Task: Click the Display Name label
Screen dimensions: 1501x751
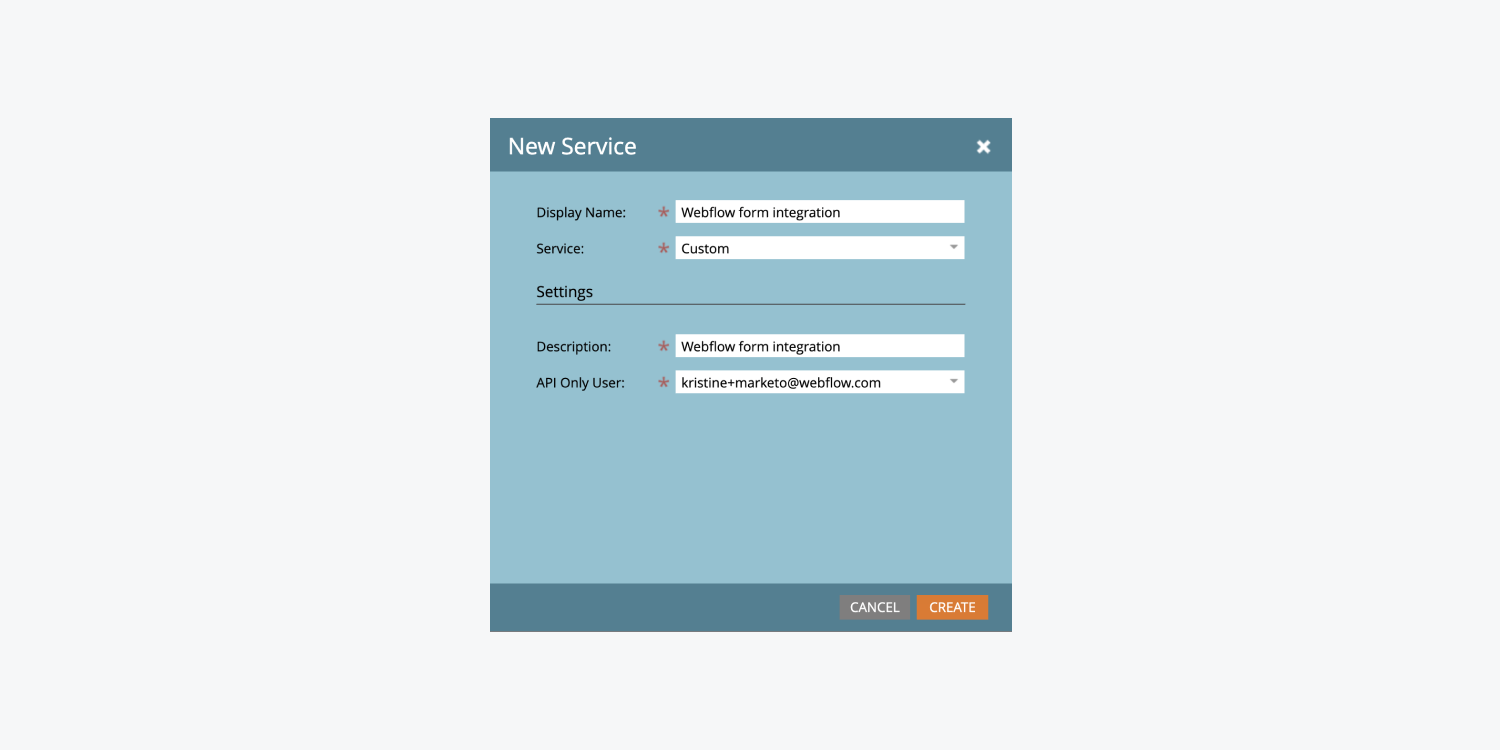Action: pos(581,212)
